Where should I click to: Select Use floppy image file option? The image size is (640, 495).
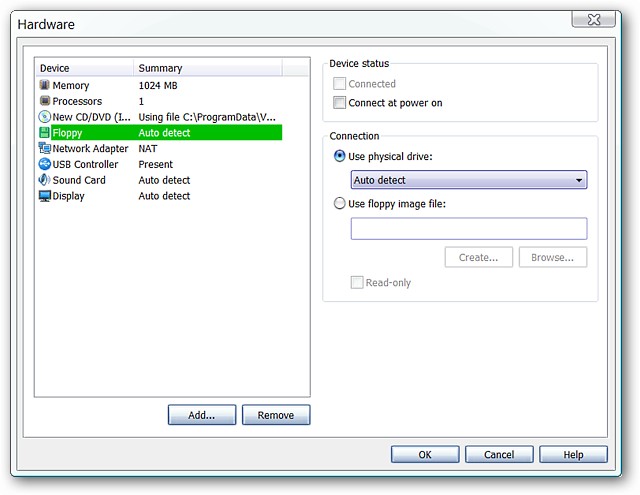pos(339,203)
